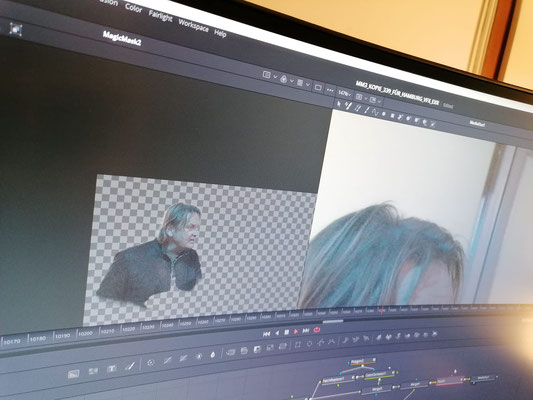Add a Merge node from the toolbar

[230, 352]
